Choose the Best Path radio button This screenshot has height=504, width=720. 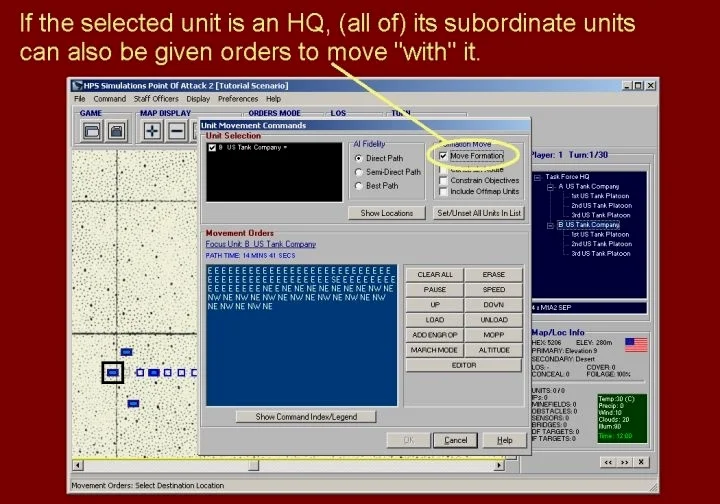(359, 186)
